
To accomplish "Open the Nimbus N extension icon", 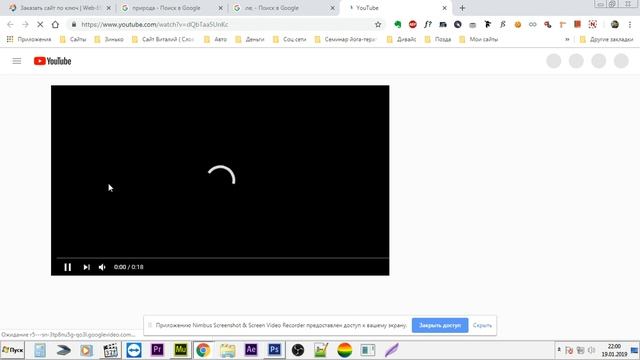I will [593, 24].
